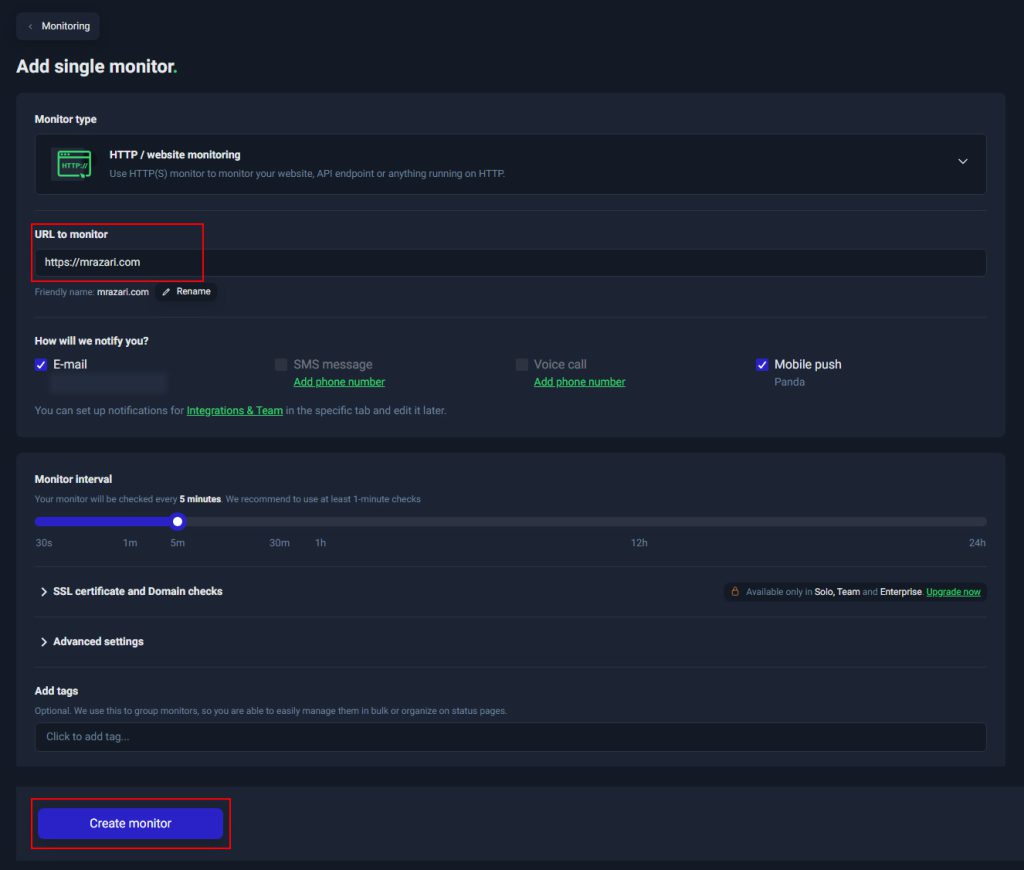Click Add phone number under Voice call
1024x870 pixels.
(579, 382)
